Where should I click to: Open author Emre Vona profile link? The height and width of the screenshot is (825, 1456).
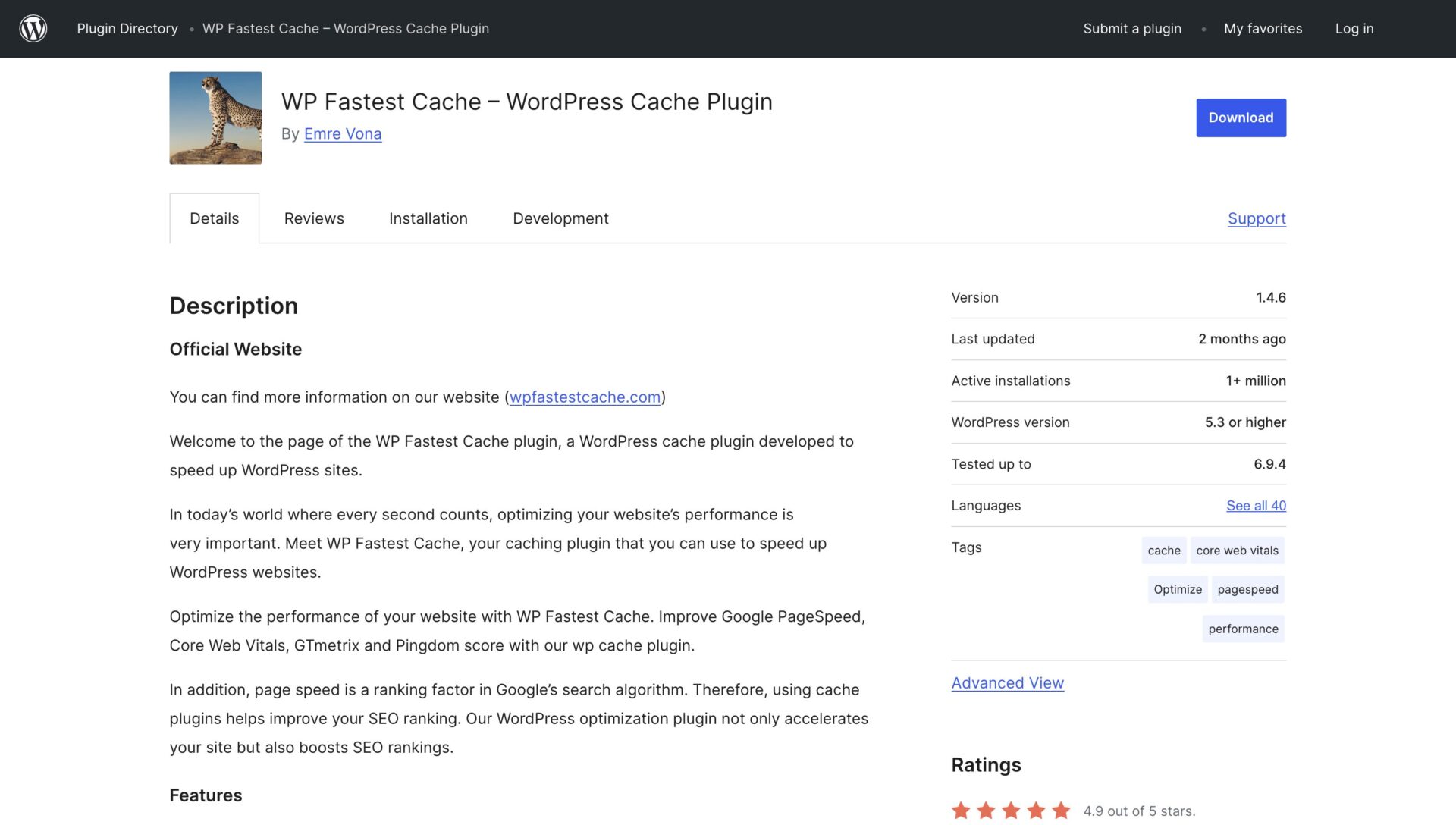tap(343, 134)
